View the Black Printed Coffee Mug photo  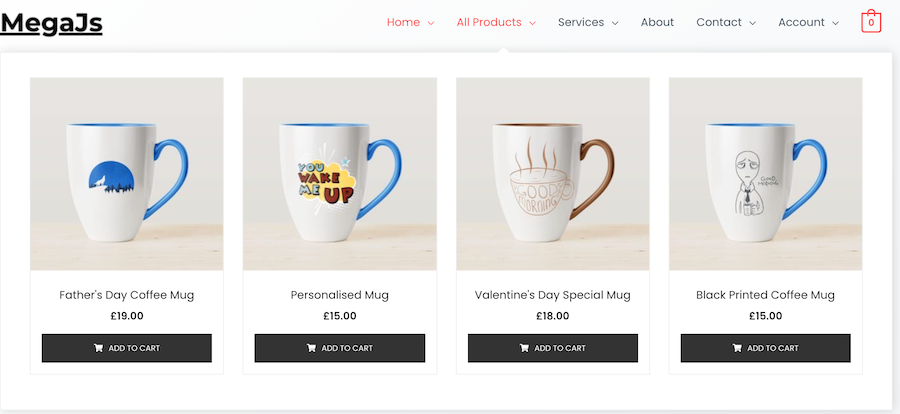tap(766, 174)
